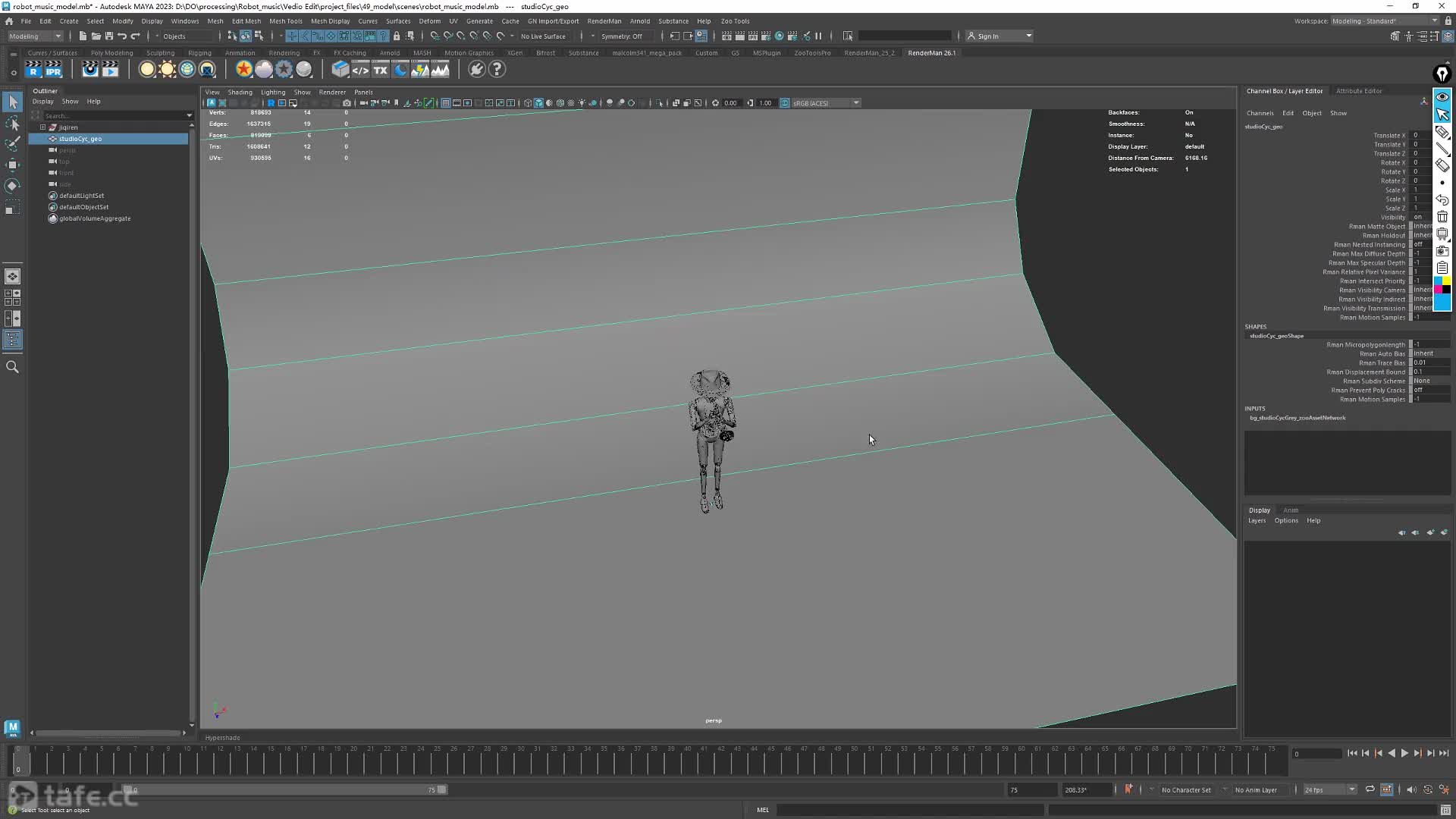The image size is (1456, 819).
Task: Open the RIB code brackets shelf icon
Action: [360, 69]
